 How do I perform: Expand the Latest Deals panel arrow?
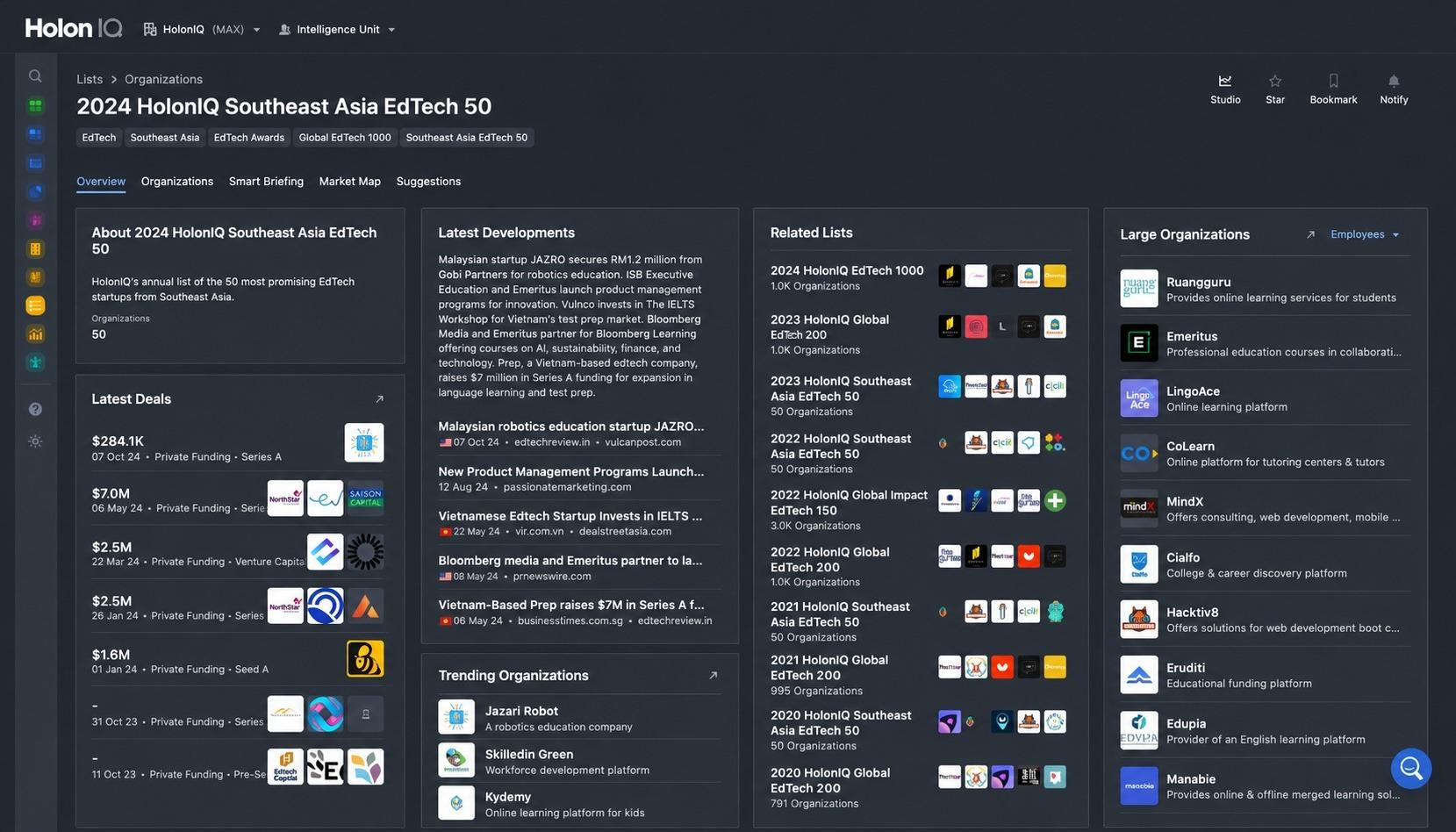click(x=380, y=399)
